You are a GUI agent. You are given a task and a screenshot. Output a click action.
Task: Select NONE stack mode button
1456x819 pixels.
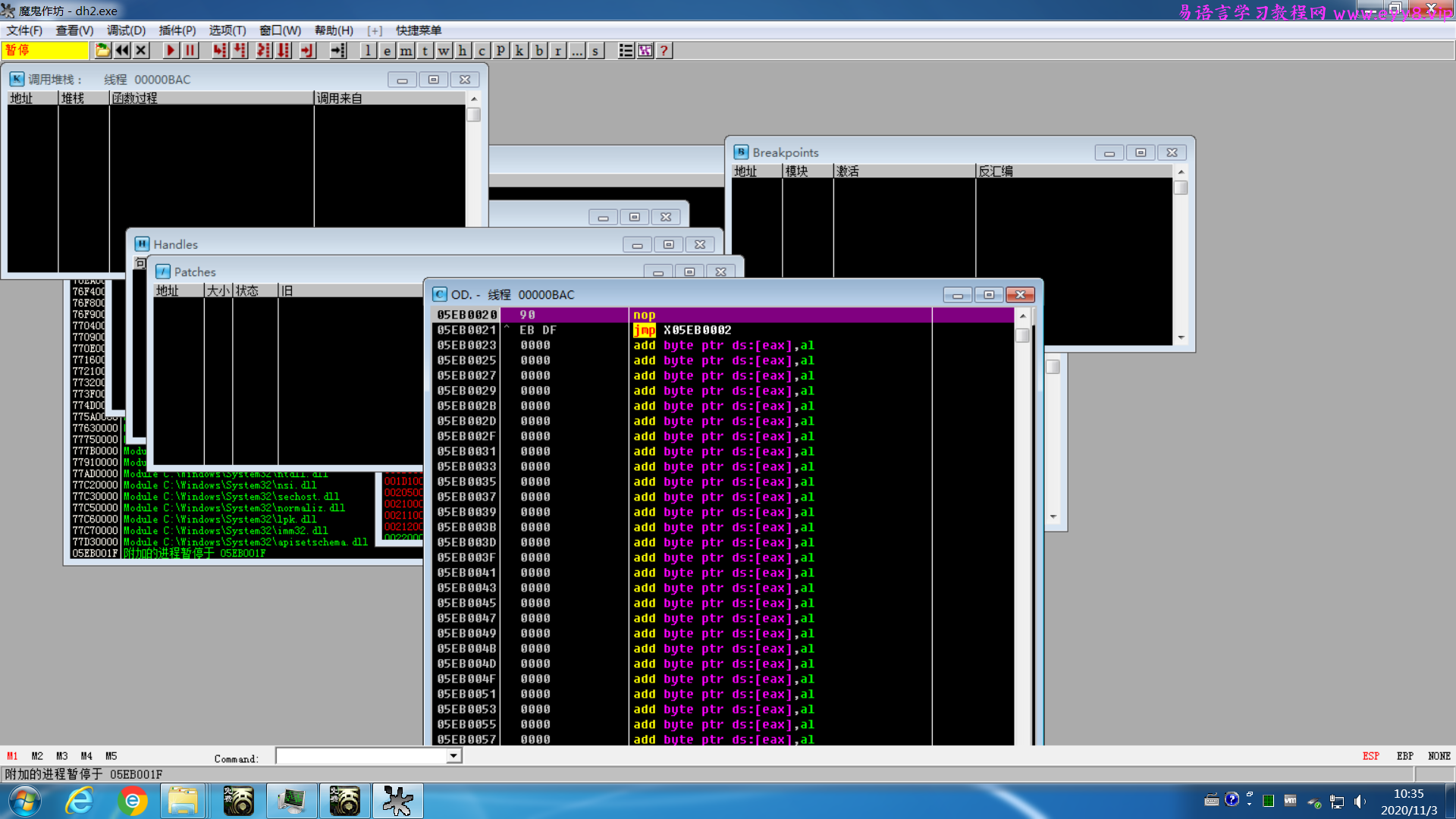1439,756
